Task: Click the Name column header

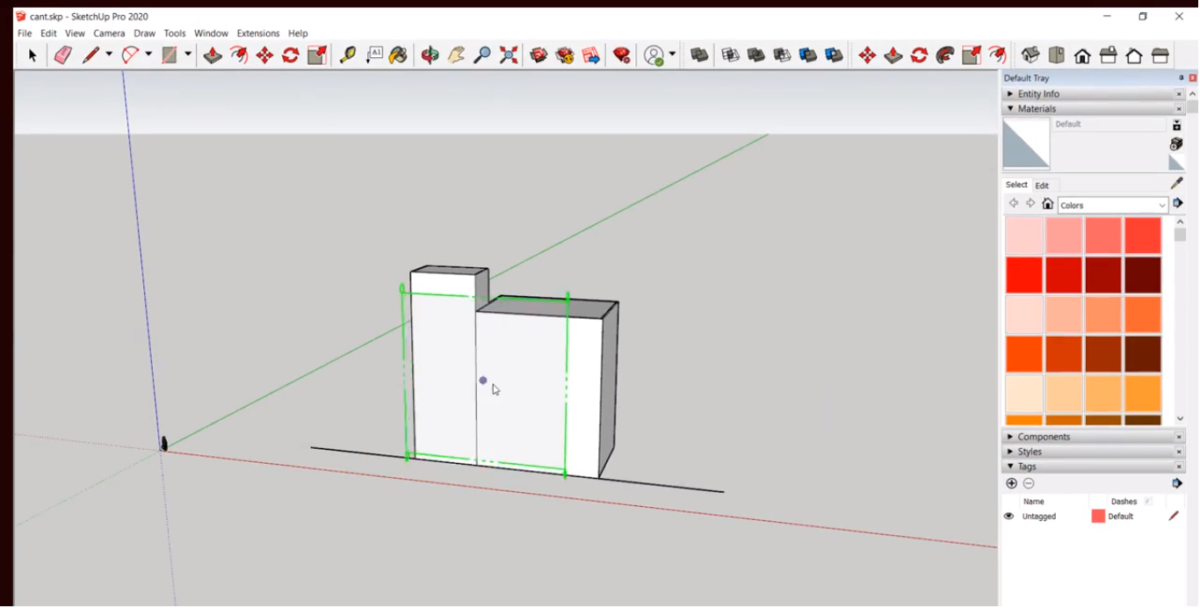Action: pos(1034,501)
